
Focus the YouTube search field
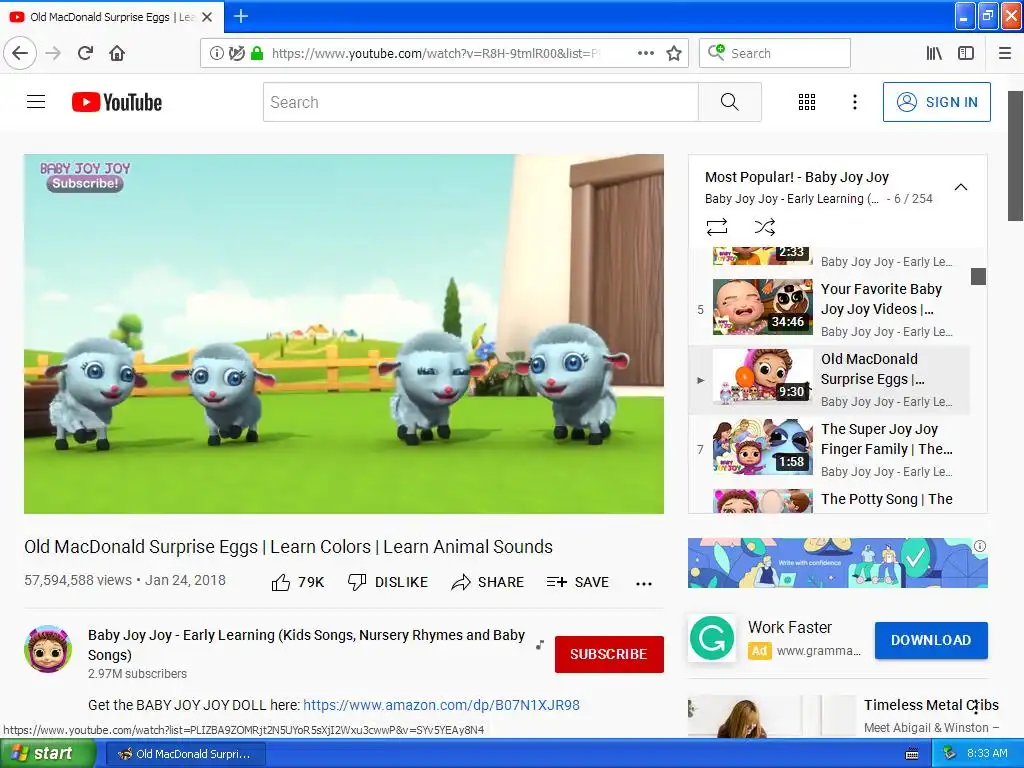pyautogui.click(x=481, y=102)
